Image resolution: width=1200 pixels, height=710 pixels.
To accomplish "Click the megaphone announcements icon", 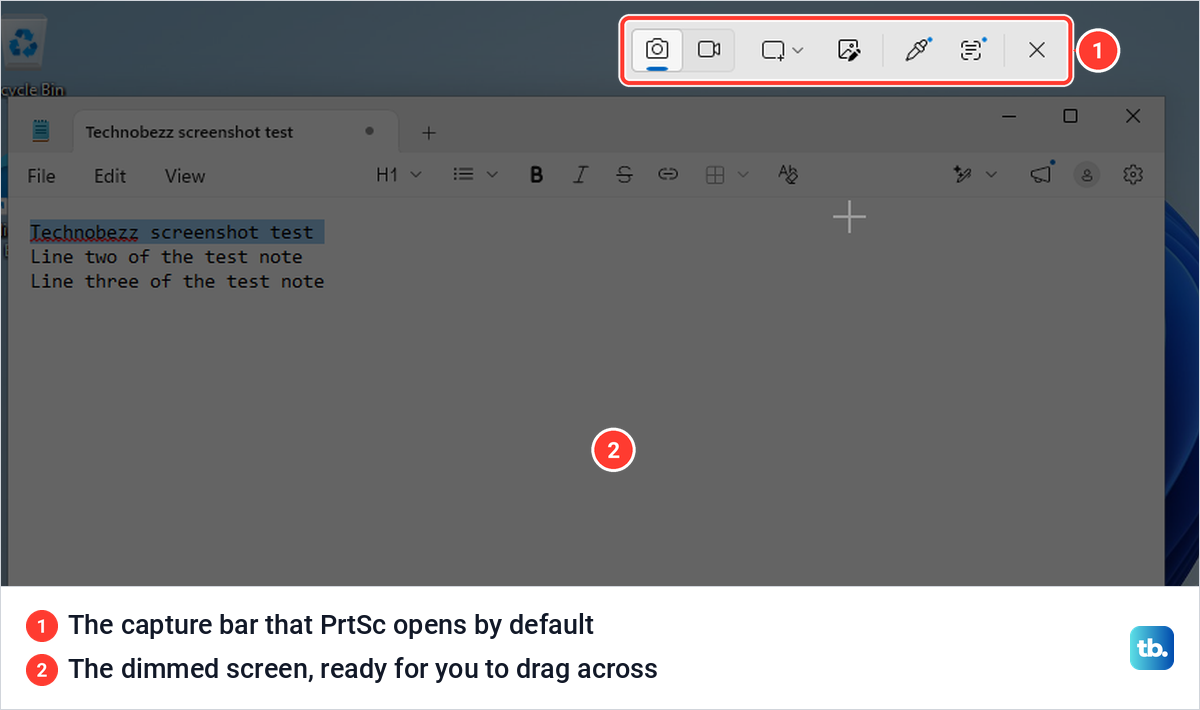I will [x=1041, y=175].
